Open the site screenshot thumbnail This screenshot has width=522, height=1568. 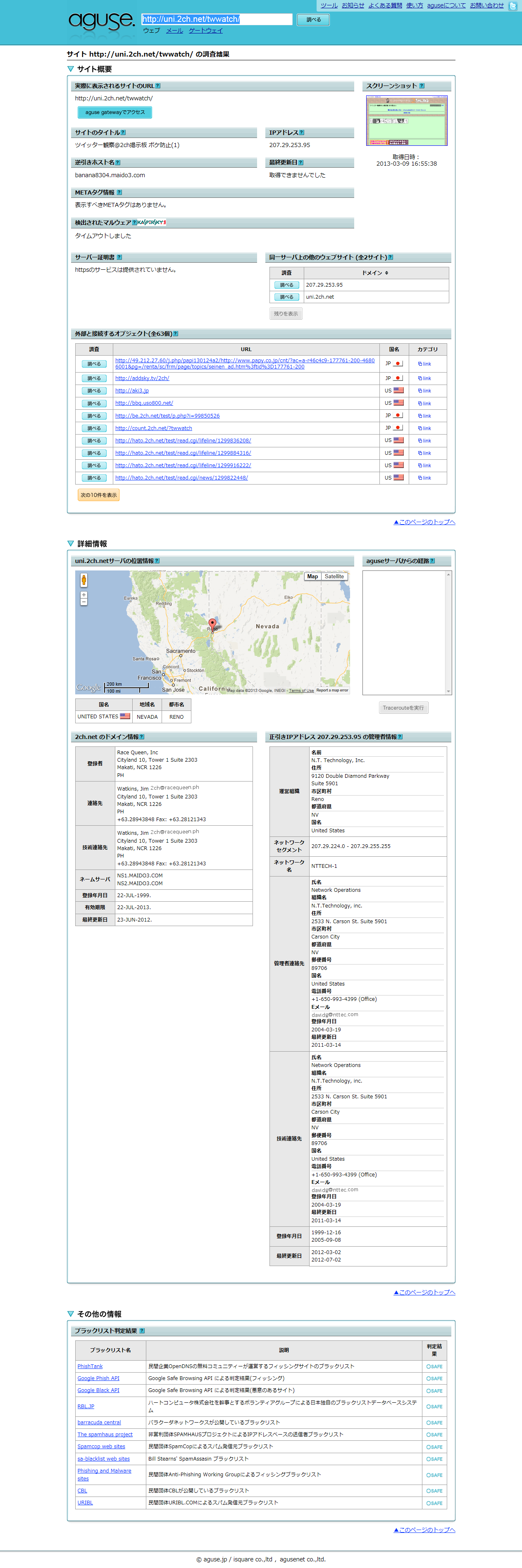407,121
